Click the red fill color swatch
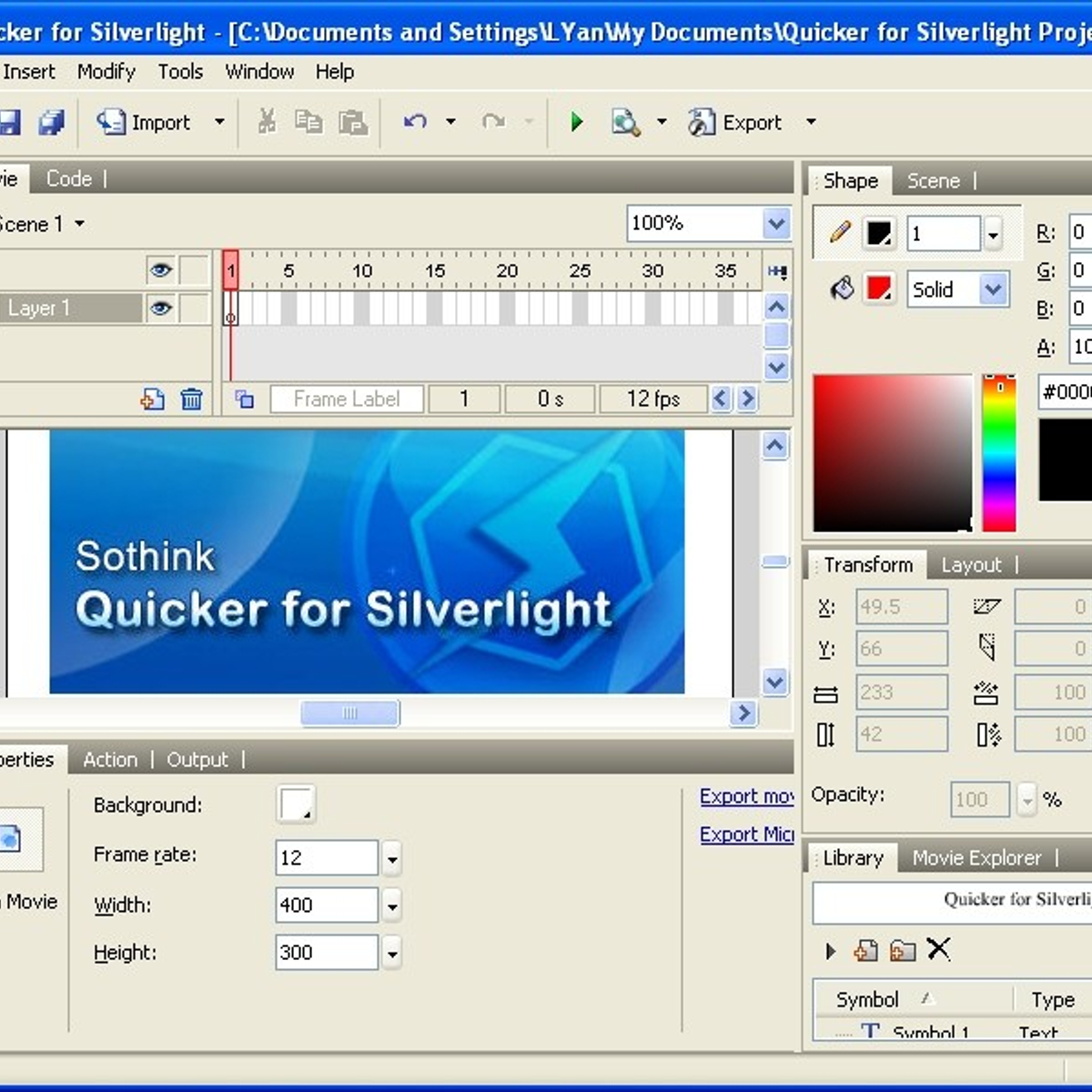 879,289
